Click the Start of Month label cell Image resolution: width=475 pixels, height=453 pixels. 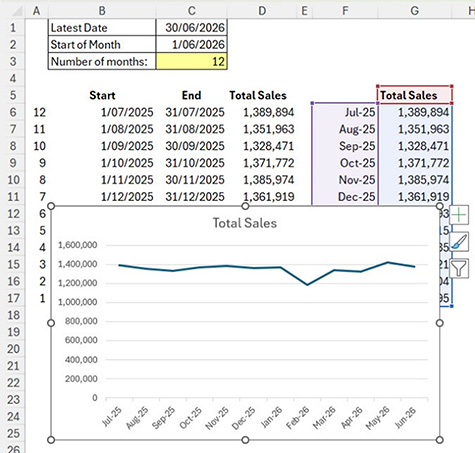[x=102, y=44]
